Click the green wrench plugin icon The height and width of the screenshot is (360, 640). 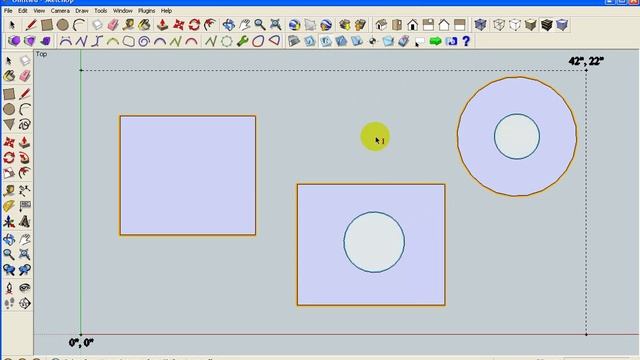(x=242, y=41)
